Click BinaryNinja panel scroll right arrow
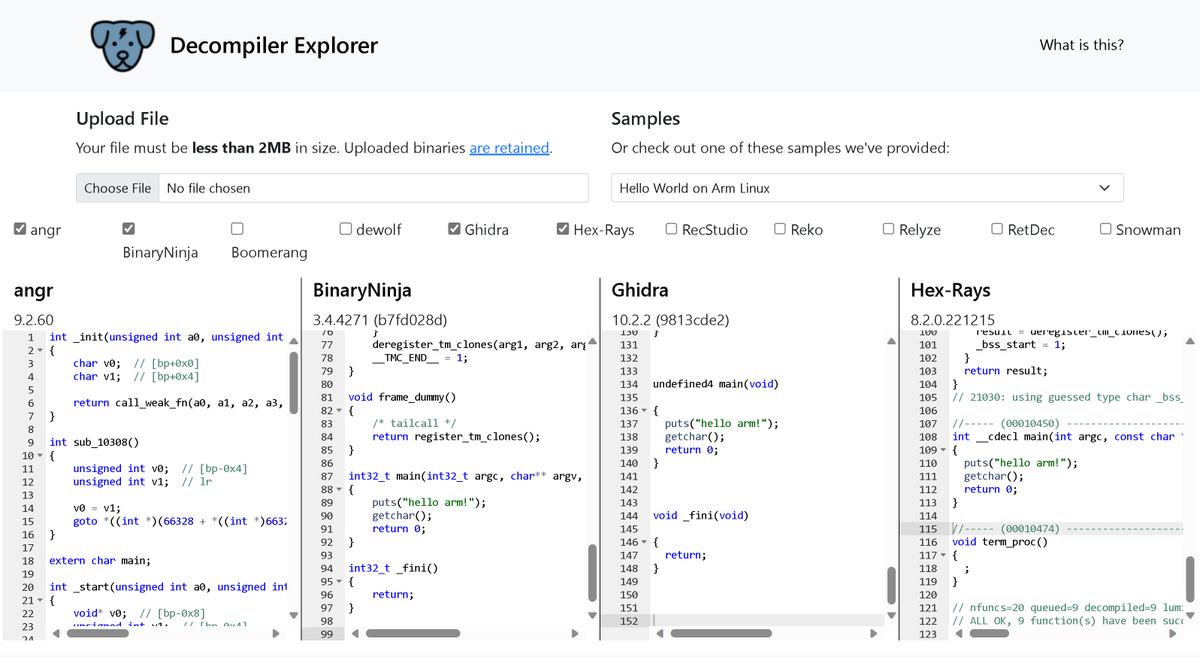The height and width of the screenshot is (657, 1200). [x=575, y=632]
